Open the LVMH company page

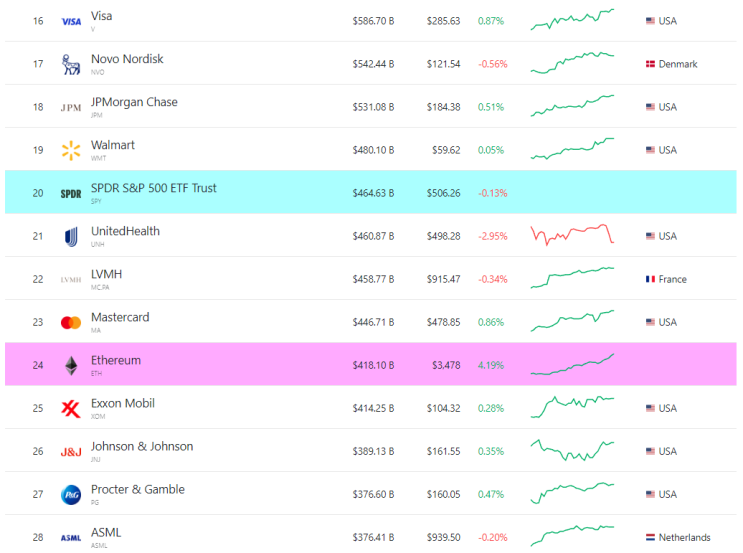coord(106,274)
